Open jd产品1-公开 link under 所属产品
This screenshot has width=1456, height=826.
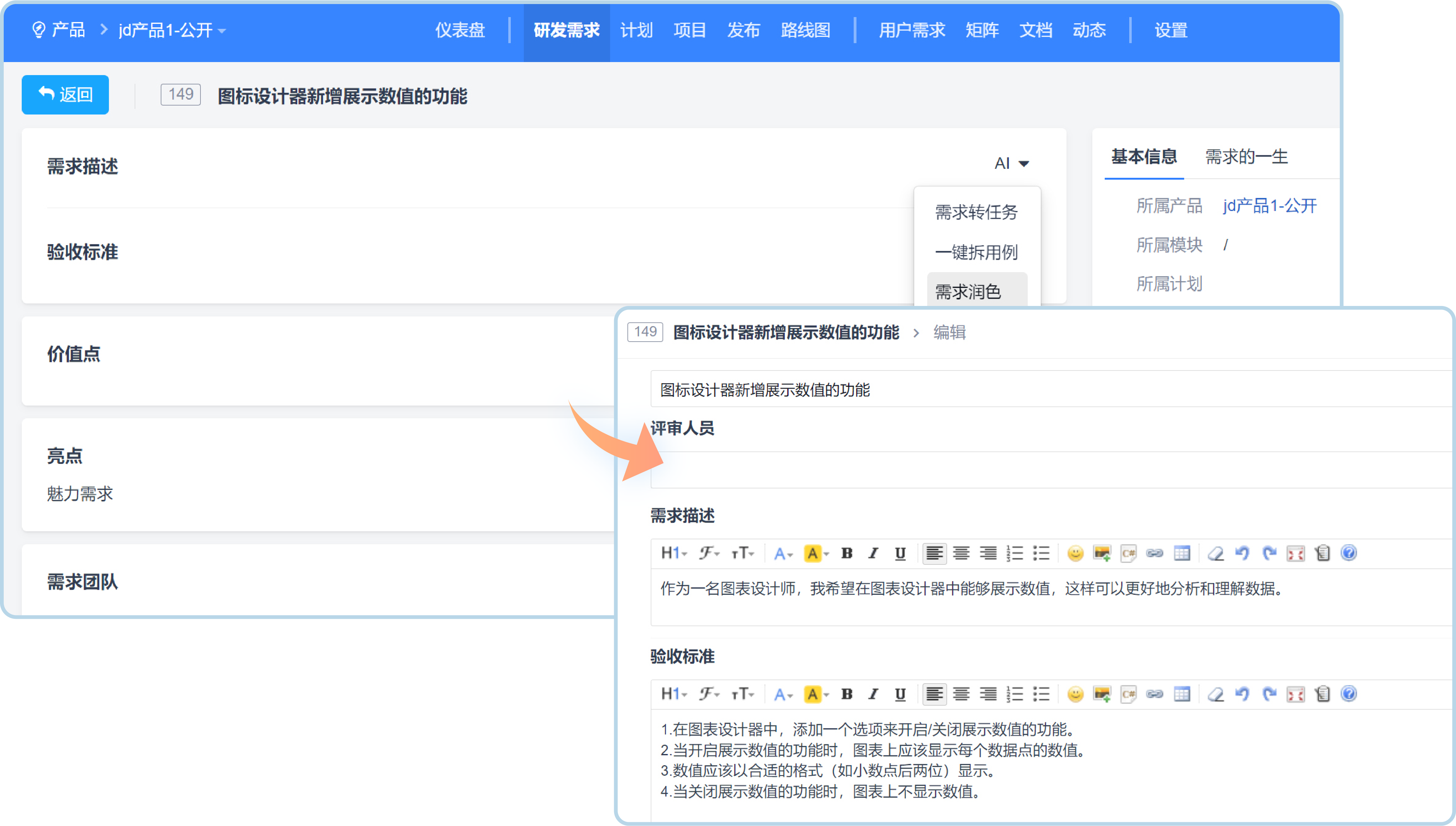(x=1270, y=205)
